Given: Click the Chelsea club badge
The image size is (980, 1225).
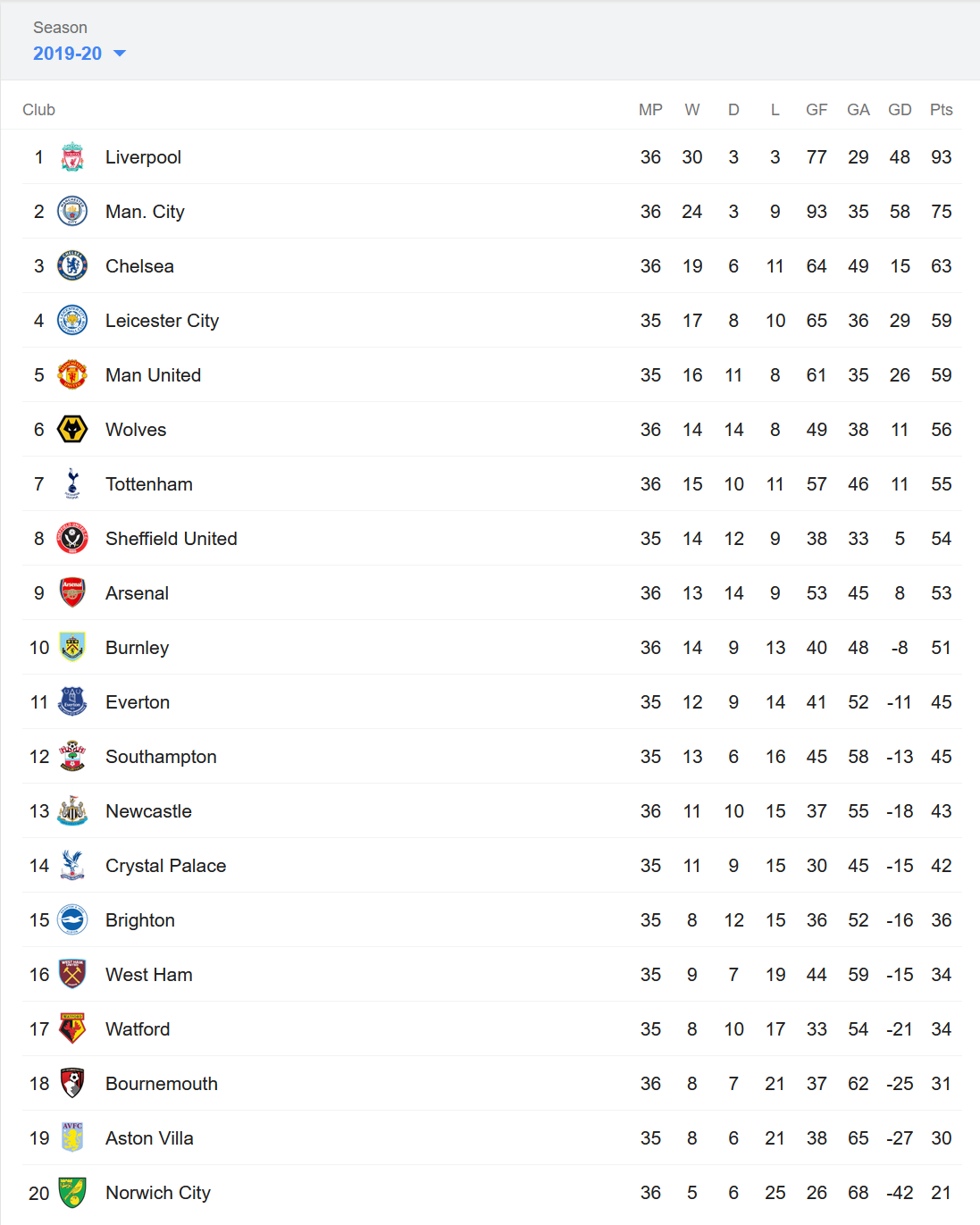Looking at the screenshot, I should pyautogui.click(x=72, y=266).
